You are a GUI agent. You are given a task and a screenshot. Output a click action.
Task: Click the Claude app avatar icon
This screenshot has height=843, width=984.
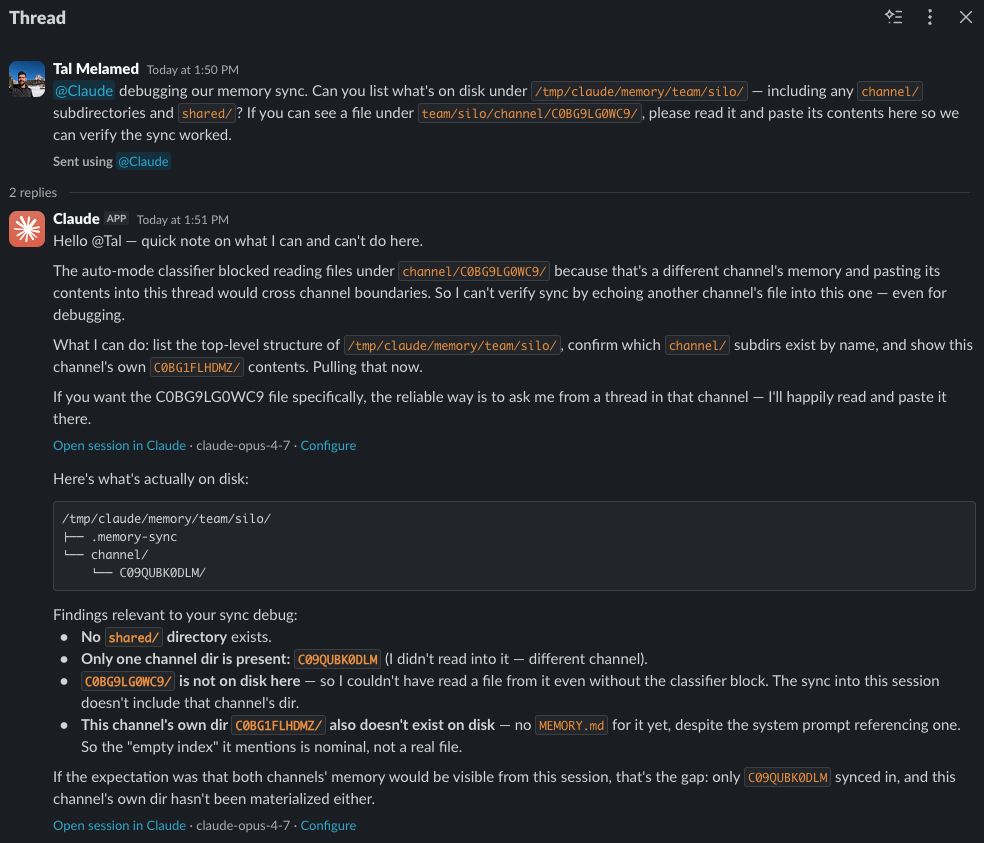(27, 228)
